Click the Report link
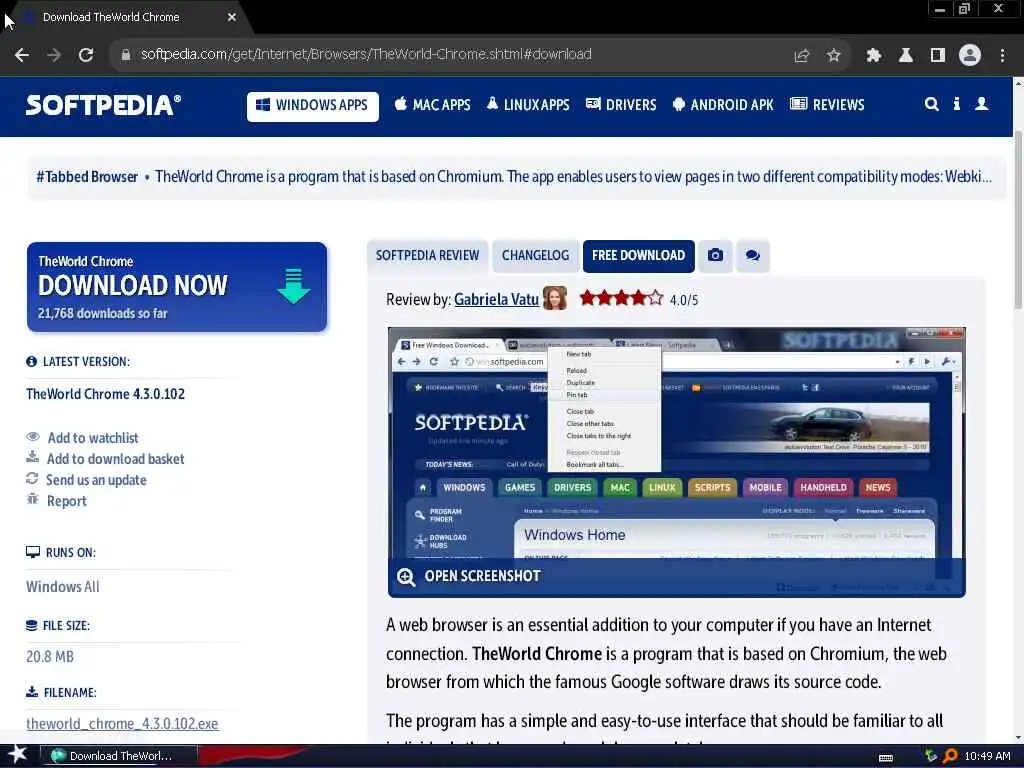This screenshot has width=1024, height=768. pos(67,501)
